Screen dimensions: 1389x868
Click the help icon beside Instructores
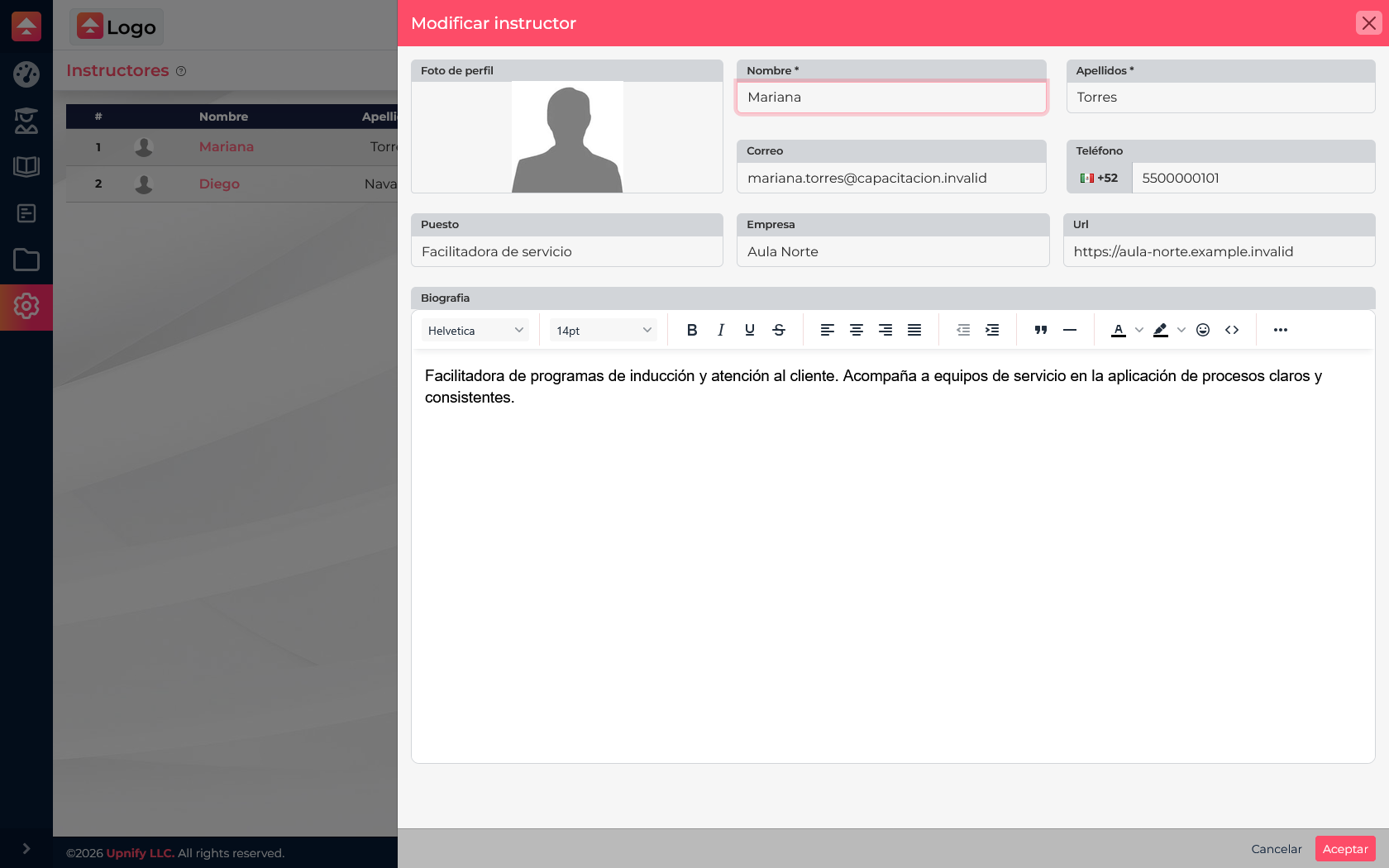point(181,71)
